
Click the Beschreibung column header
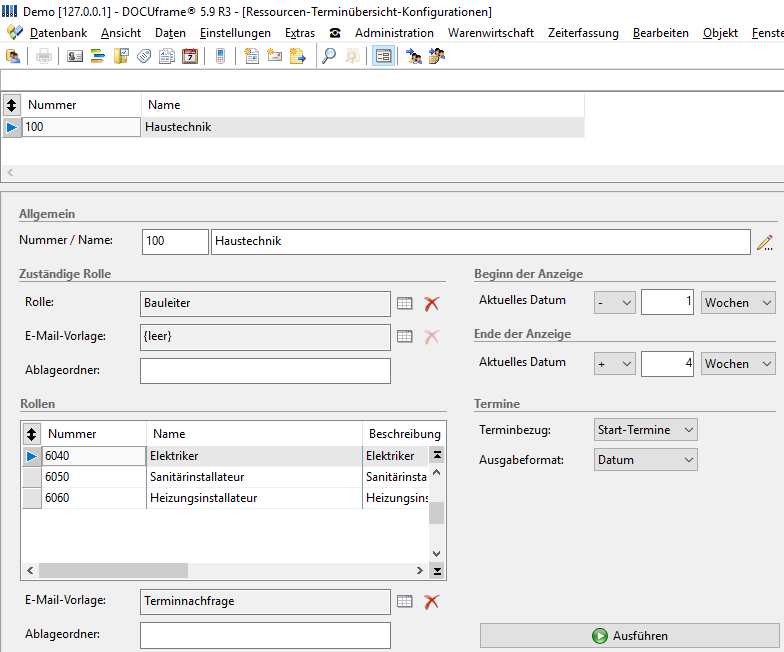tap(404, 434)
